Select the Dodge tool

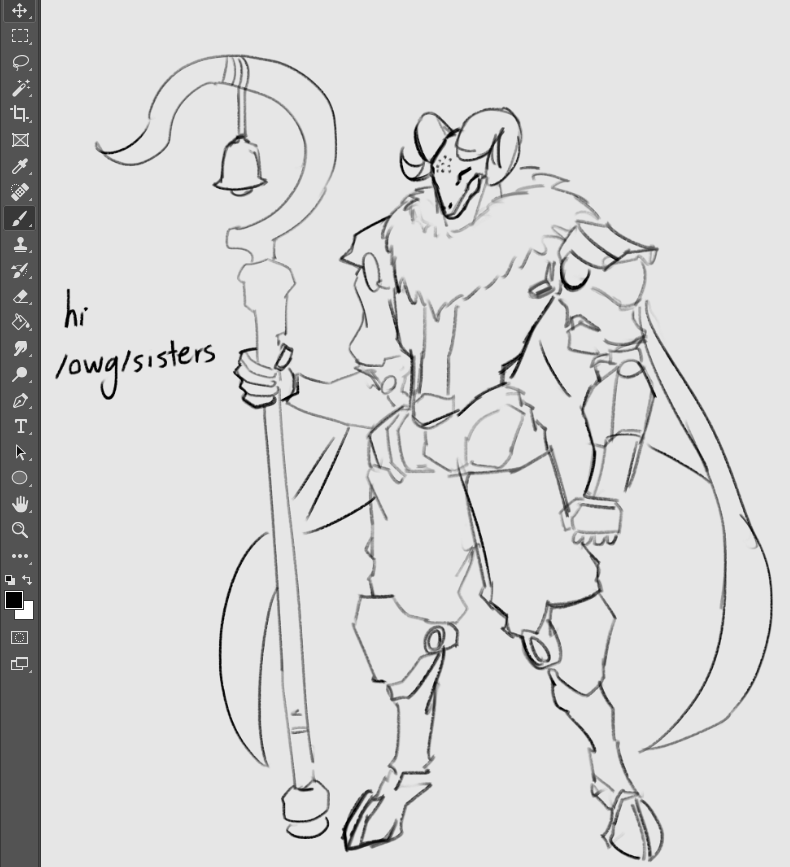click(x=20, y=374)
